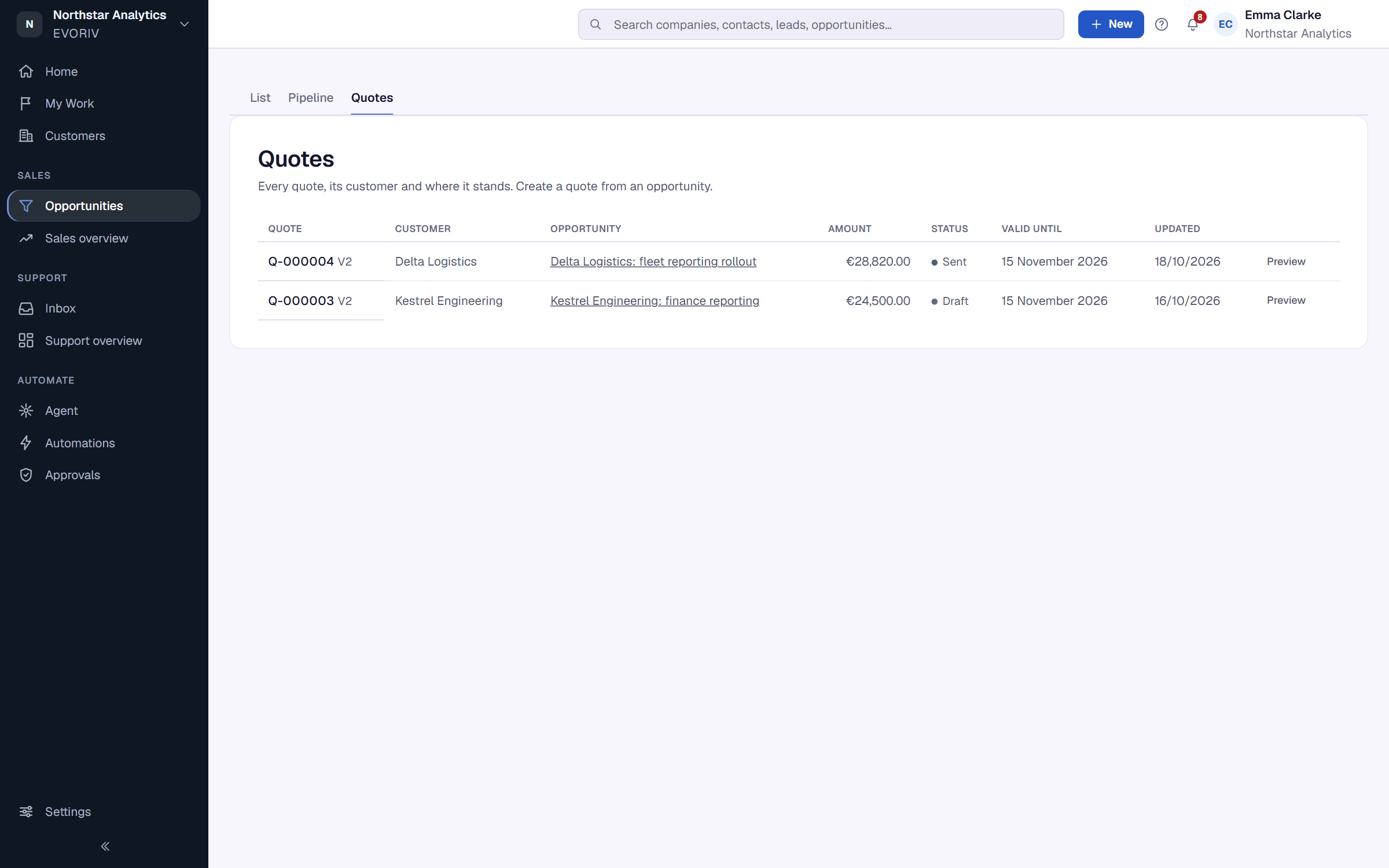
Task: Open notifications bell with 8 badge
Action: click(1192, 24)
